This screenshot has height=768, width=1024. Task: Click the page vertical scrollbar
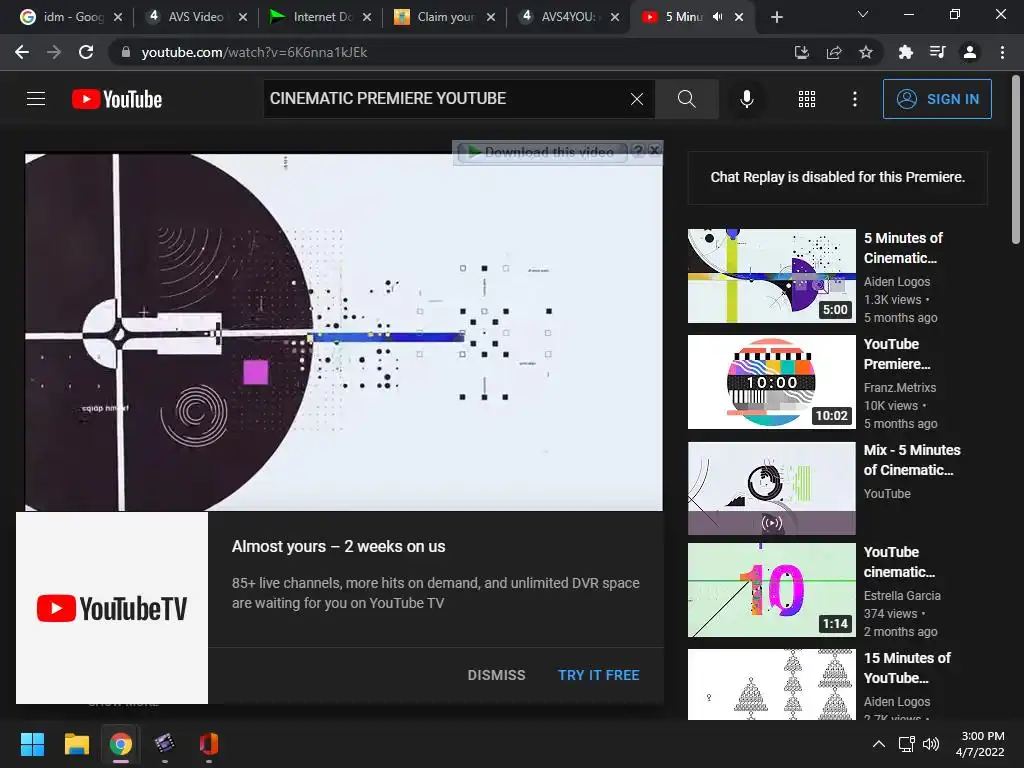[1016, 160]
